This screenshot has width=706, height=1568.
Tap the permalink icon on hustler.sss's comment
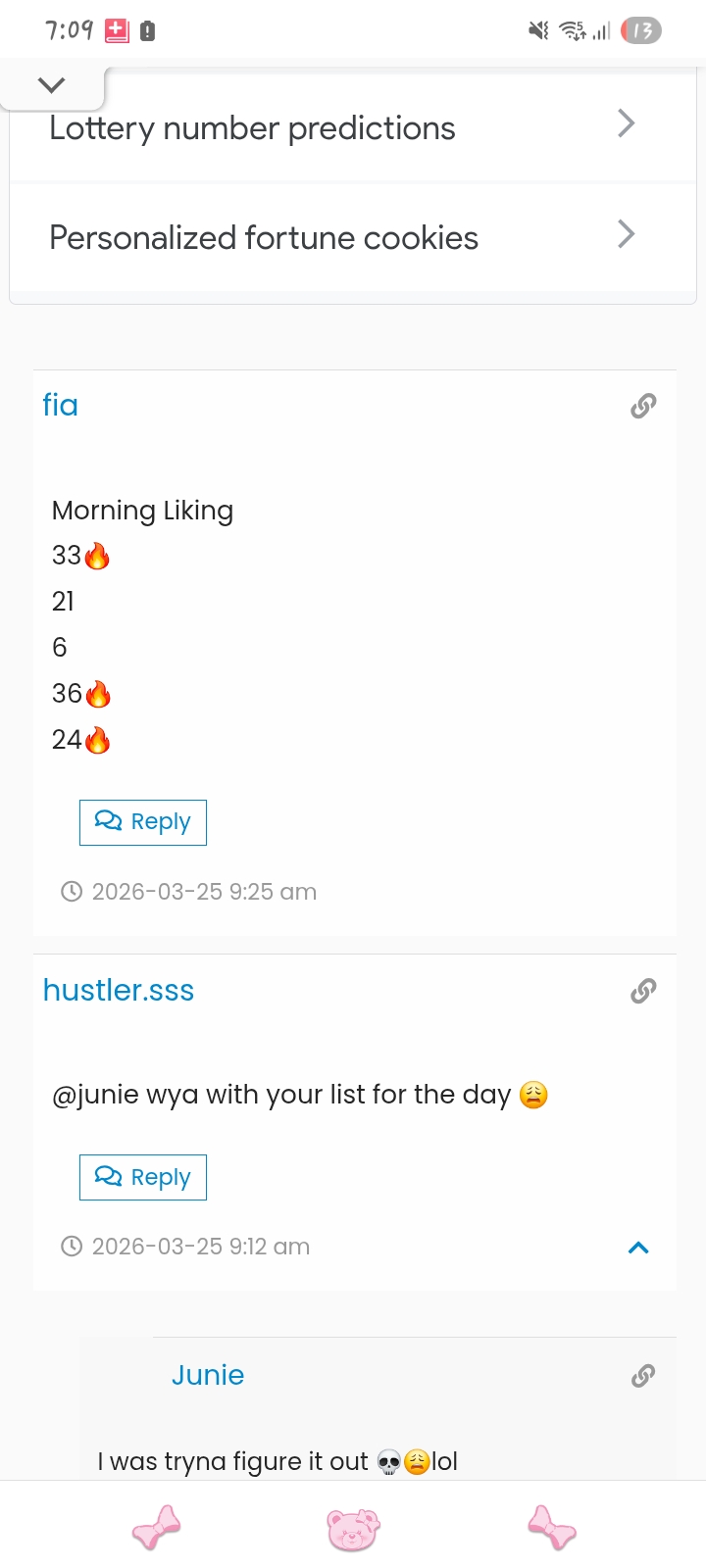tap(643, 991)
